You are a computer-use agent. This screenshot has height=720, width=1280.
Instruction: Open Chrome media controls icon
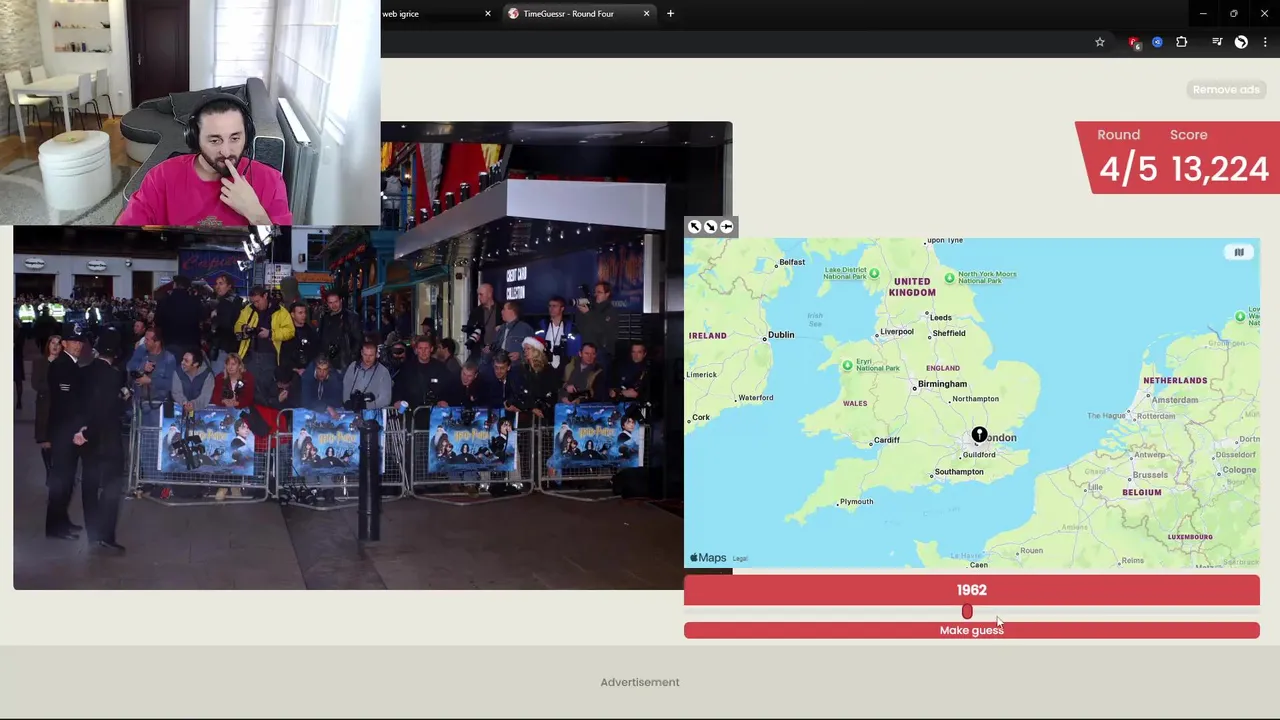pos(1217,42)
